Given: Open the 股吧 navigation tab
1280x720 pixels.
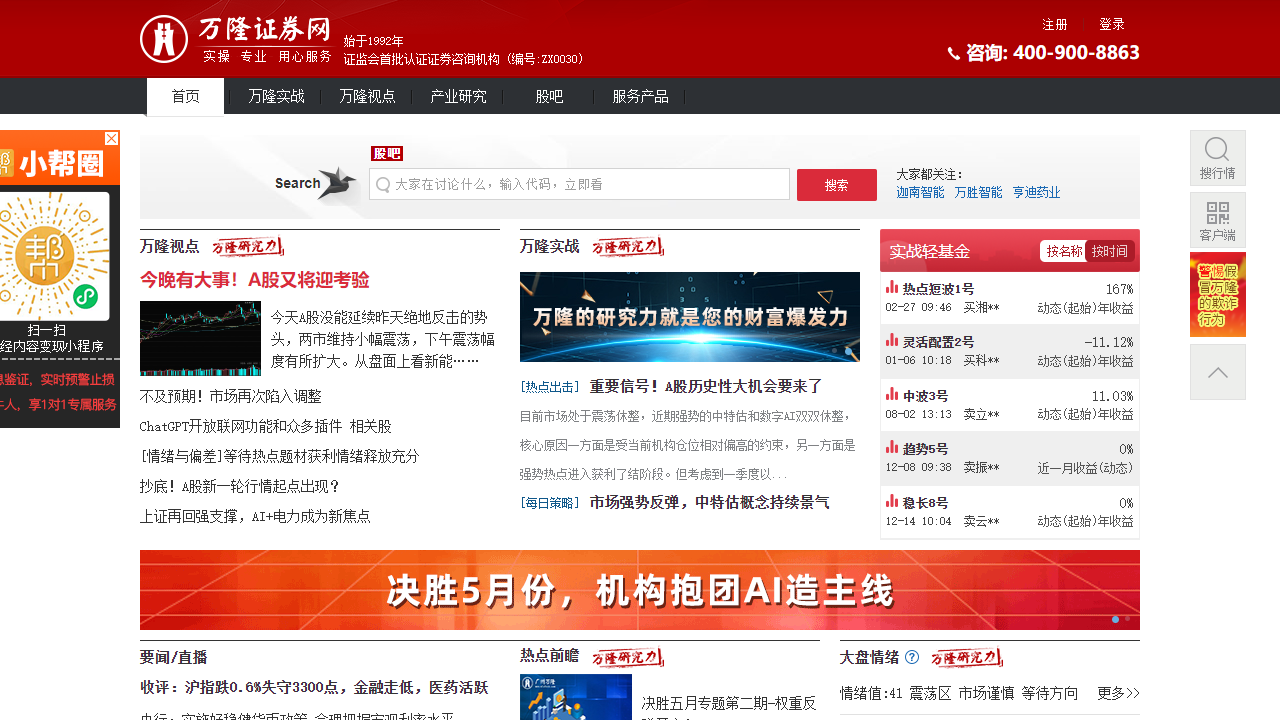Looking at the screenshot, I should point(549,96).
